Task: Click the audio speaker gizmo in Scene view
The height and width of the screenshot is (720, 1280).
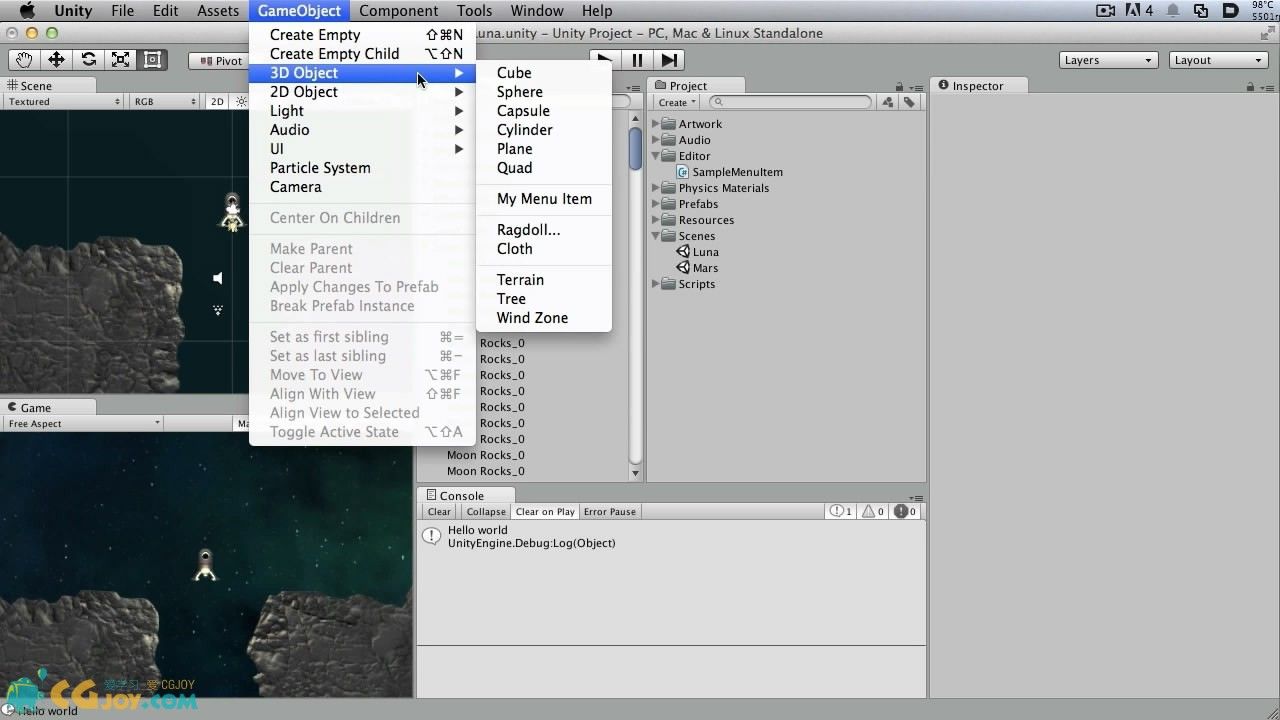Action: point(218,278)
